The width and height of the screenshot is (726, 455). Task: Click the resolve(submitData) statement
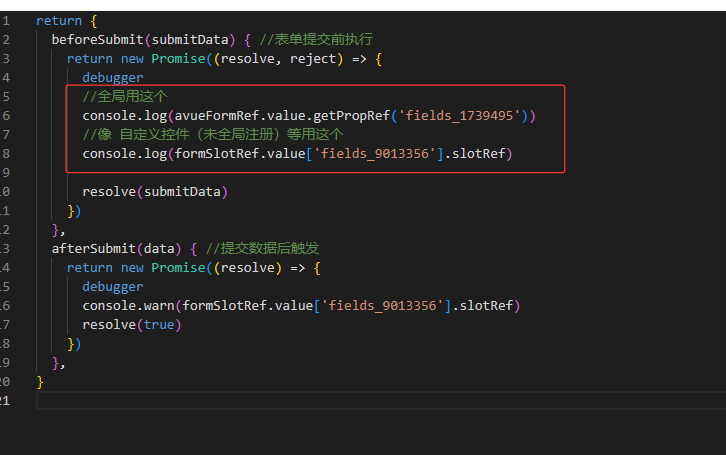(155, 191)
